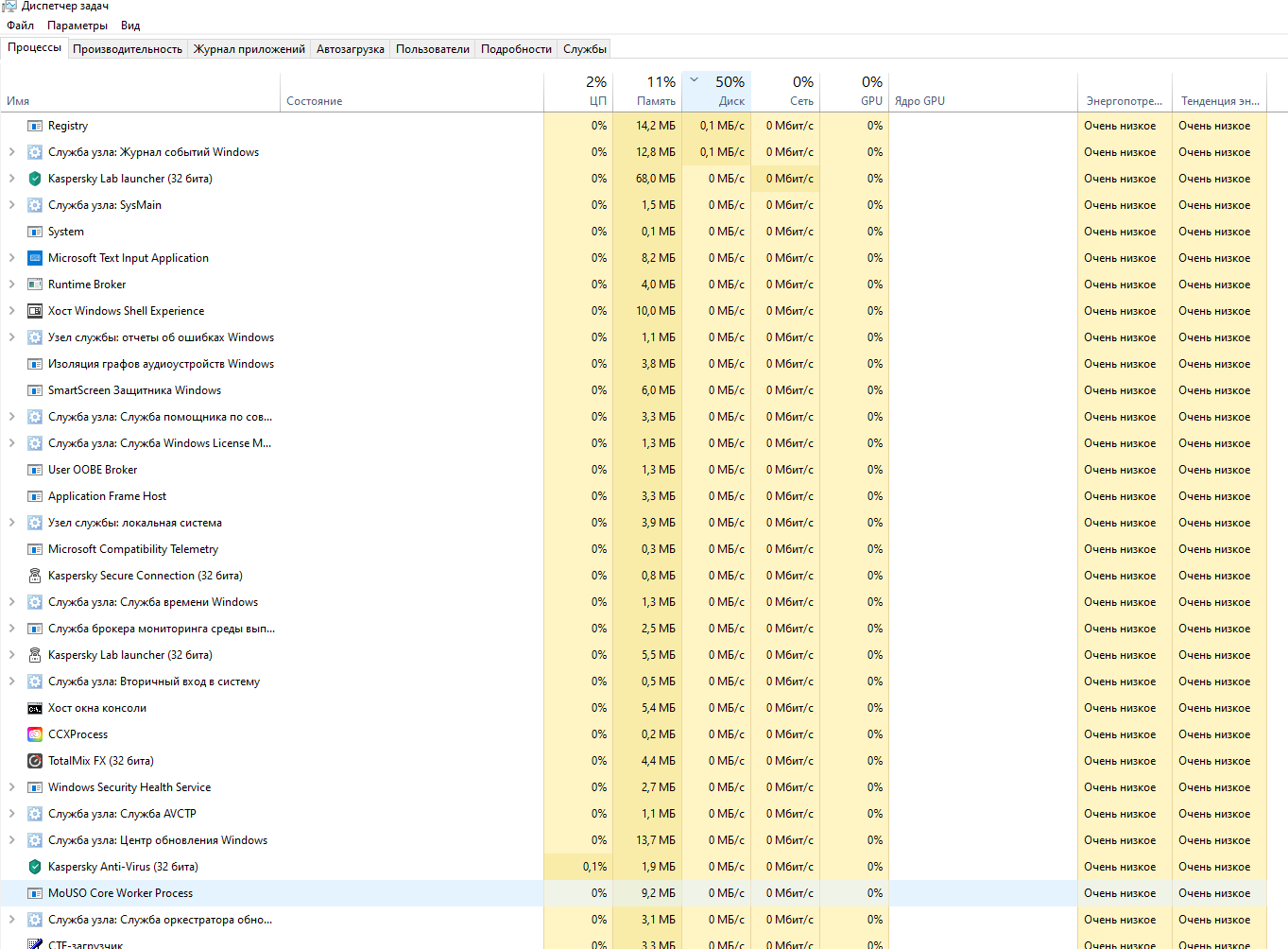Screen dimensions: 1288x949
Task: Open the Файл menu
Action: 20,26
